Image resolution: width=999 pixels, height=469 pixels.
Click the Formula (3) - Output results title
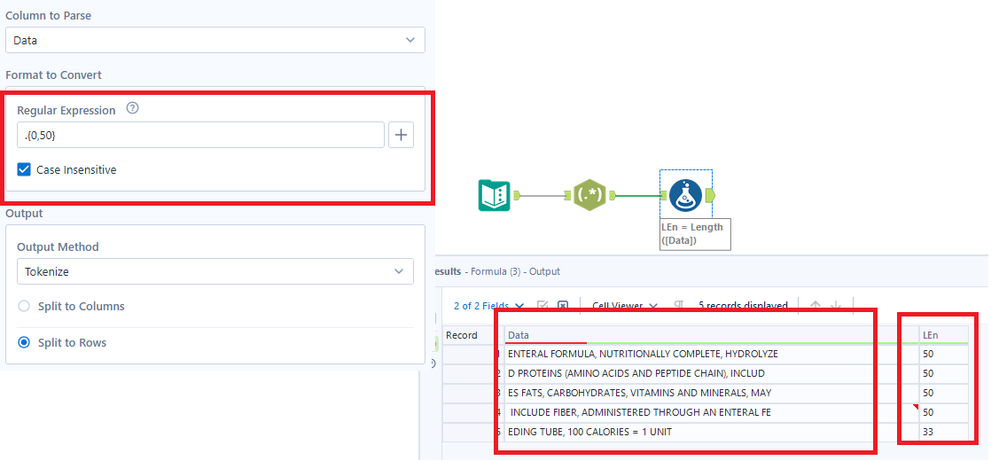pyautogui.click(x=515, y=271)
